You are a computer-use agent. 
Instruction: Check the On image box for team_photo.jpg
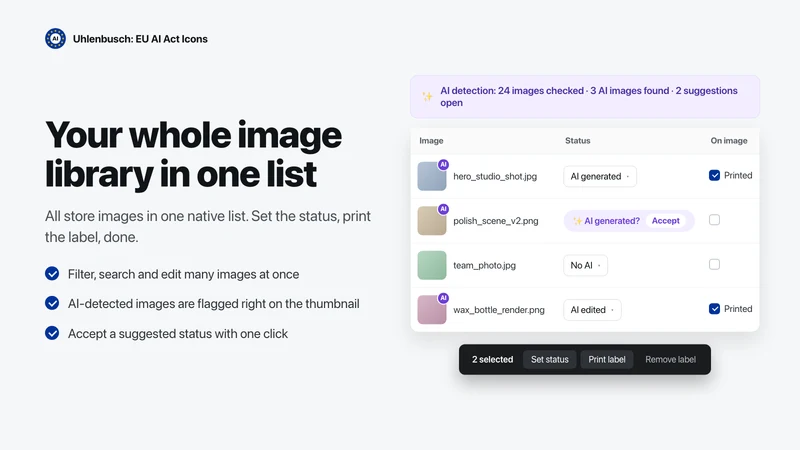click(714, 264)
